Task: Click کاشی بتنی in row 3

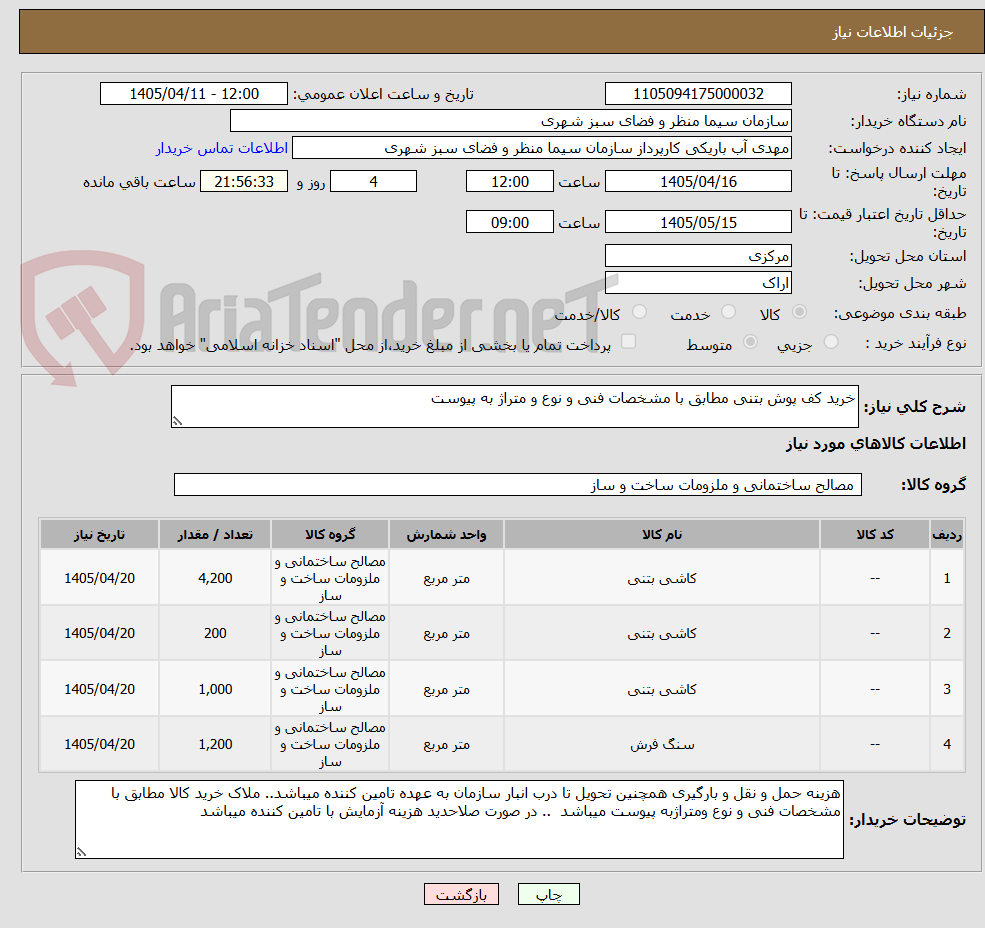Action: [x=661, y=689]
